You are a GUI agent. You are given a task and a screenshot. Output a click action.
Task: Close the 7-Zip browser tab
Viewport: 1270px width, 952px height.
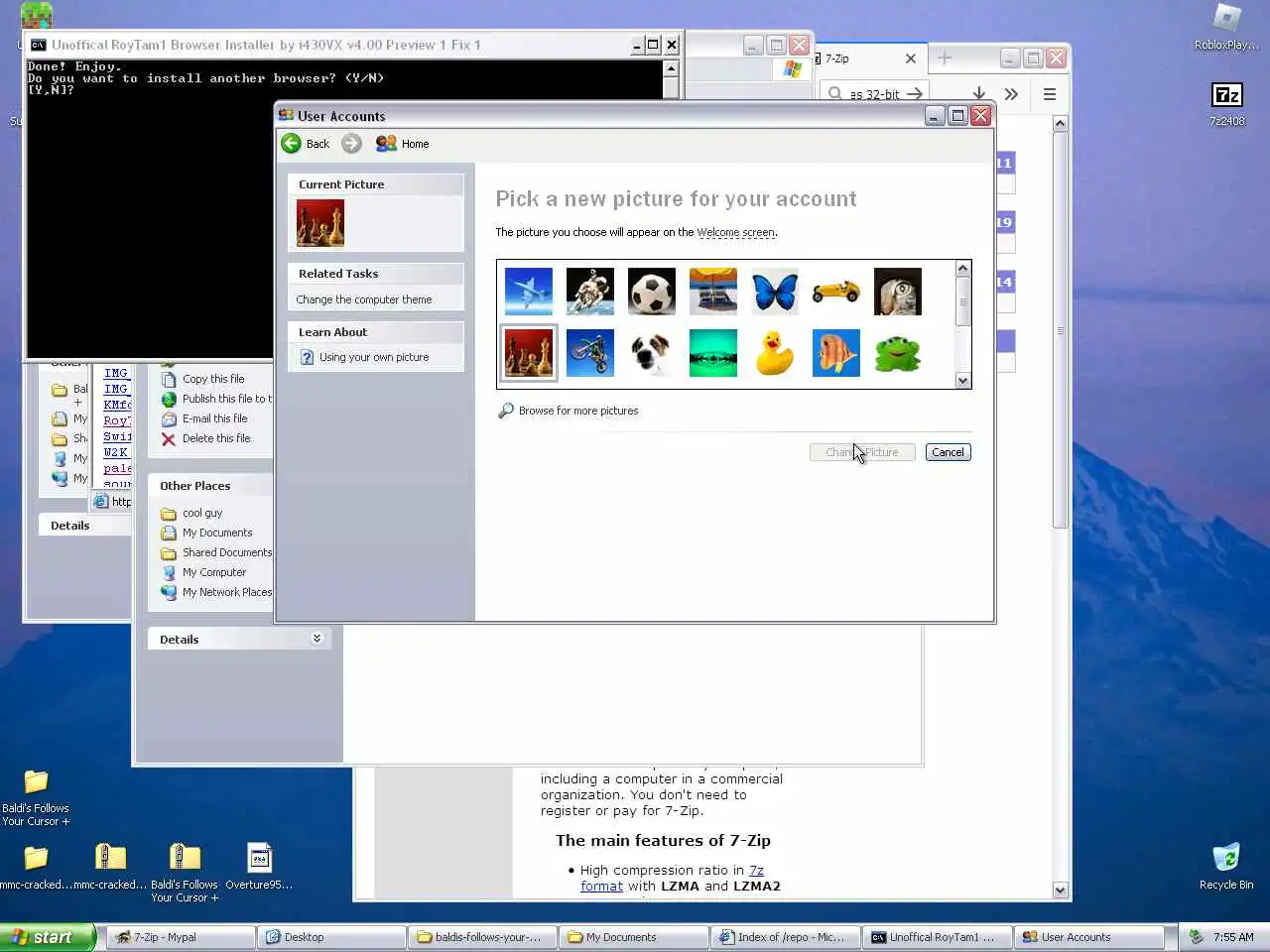click(911, 59)
